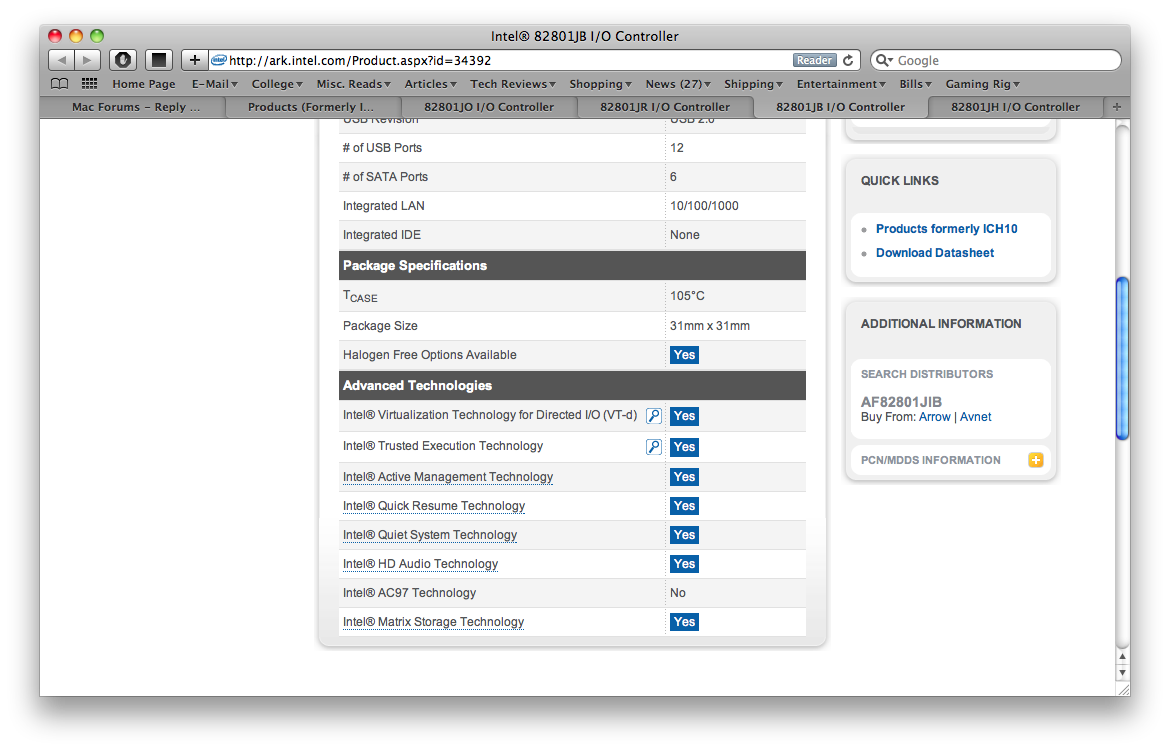This screenshot has width=1170, height=751.
Task: Click the Package Specifications section header
Action: [572, 265]
